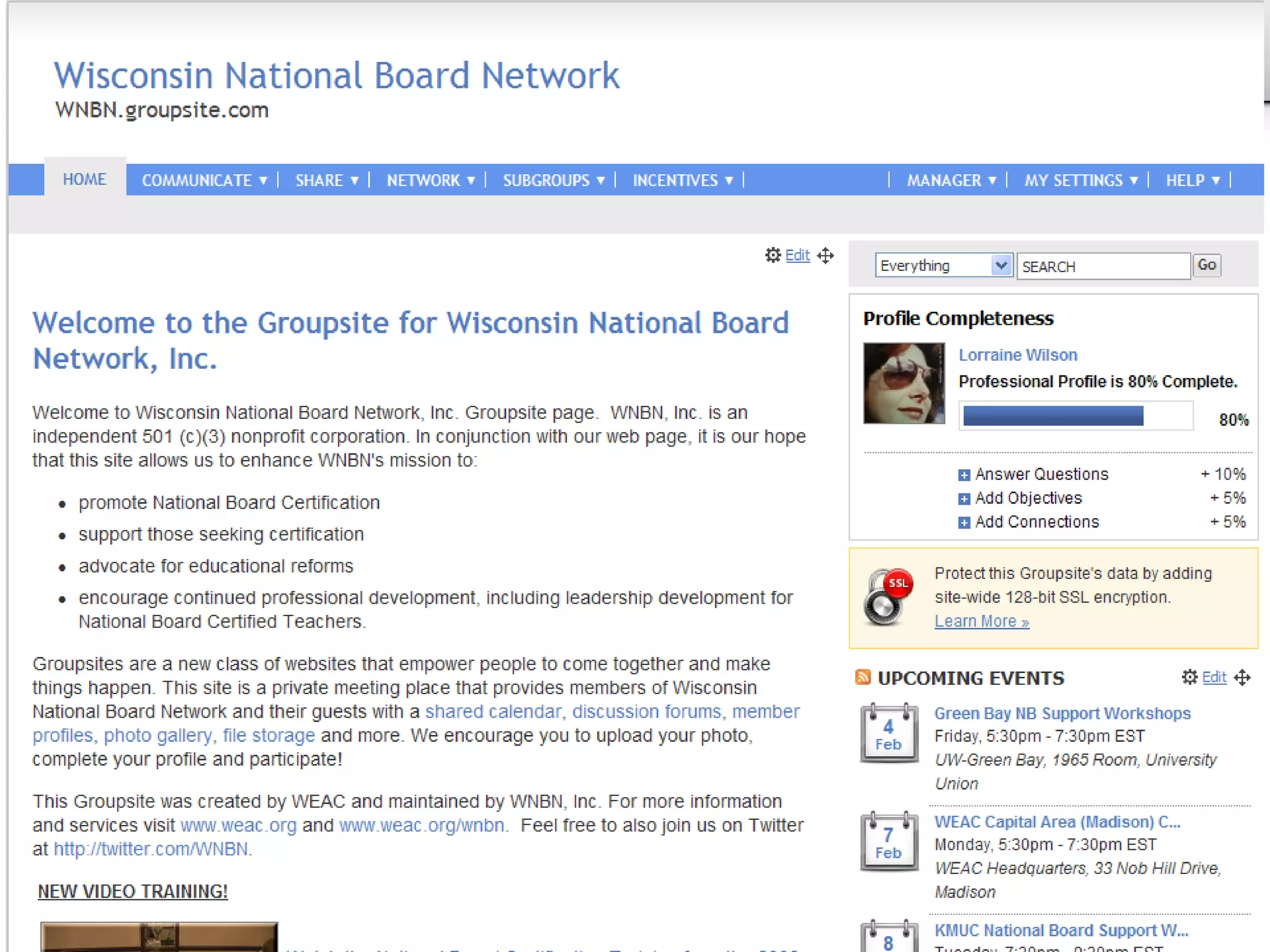This screenshot has height=952, width=1270.
Task: Open the Communicate dropdown menu
Action: point(205,180)
